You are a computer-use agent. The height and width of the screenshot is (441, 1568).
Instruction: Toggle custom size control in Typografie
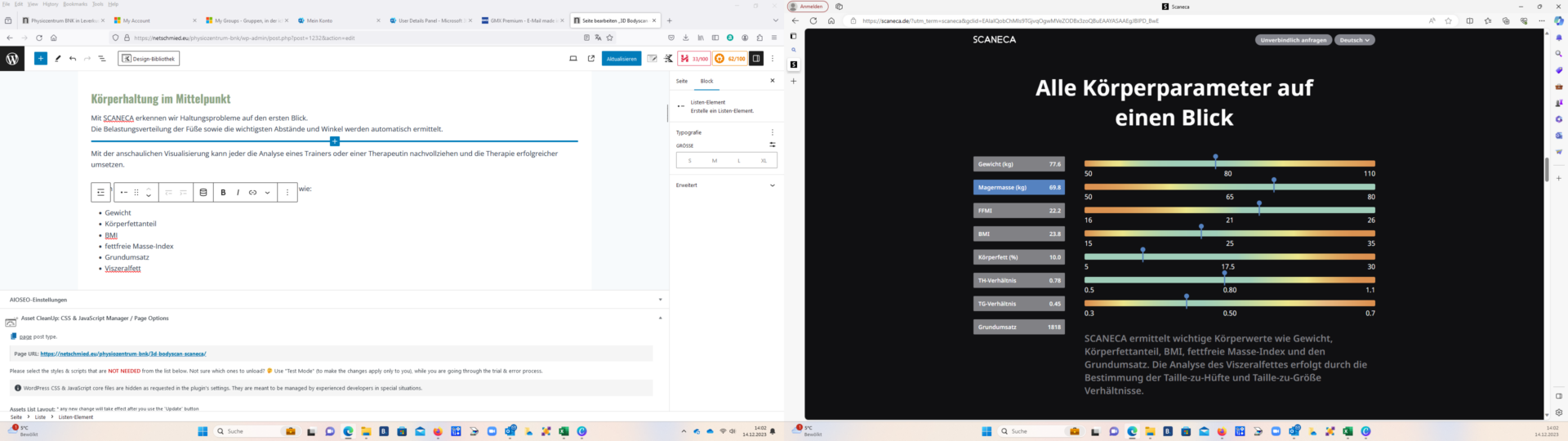(773, 145)
